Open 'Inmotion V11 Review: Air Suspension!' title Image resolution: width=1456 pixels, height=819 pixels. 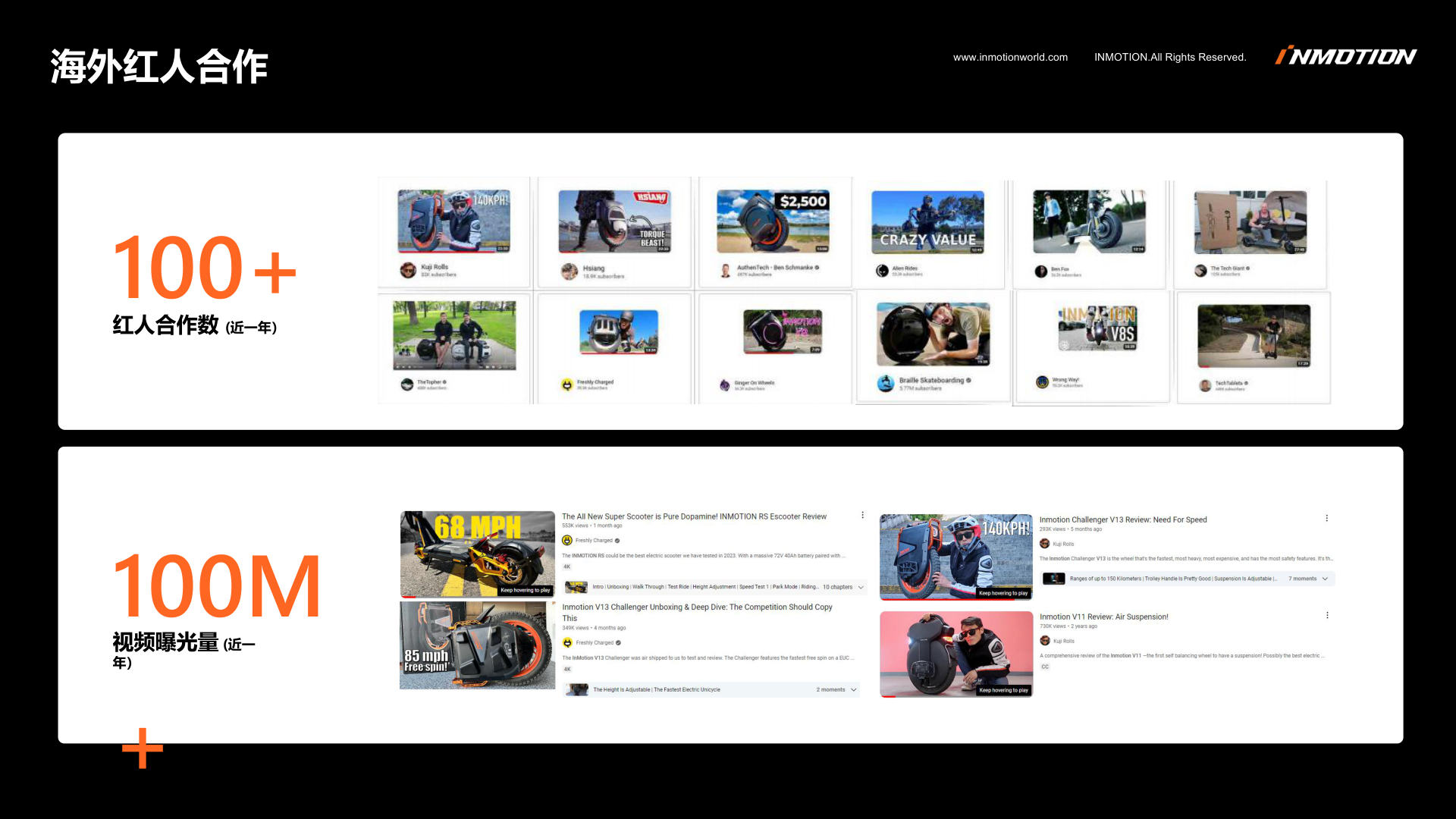(1103, 617)
